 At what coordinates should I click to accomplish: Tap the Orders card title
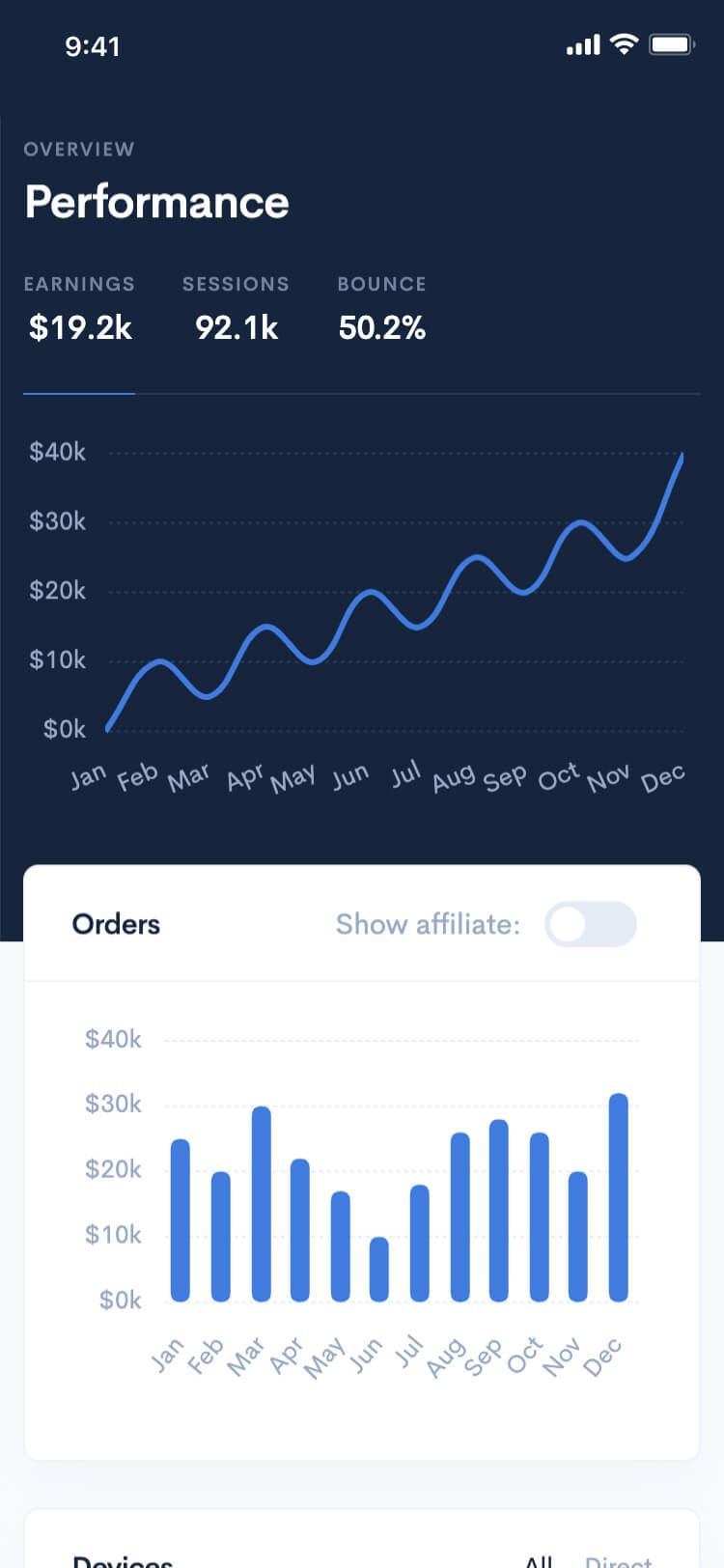[x=116, y=924]
